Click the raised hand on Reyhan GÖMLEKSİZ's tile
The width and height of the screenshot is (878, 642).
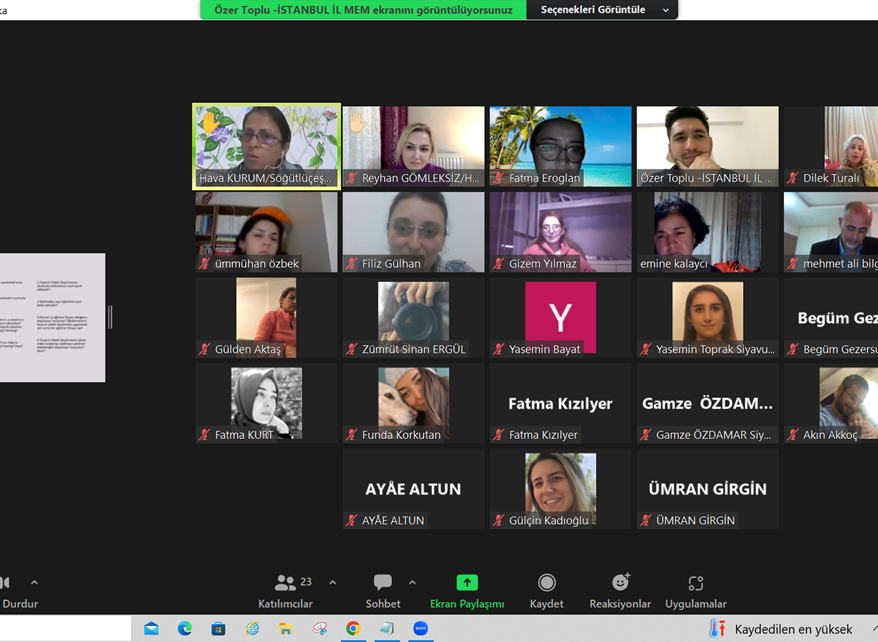[x=357, y=122]
